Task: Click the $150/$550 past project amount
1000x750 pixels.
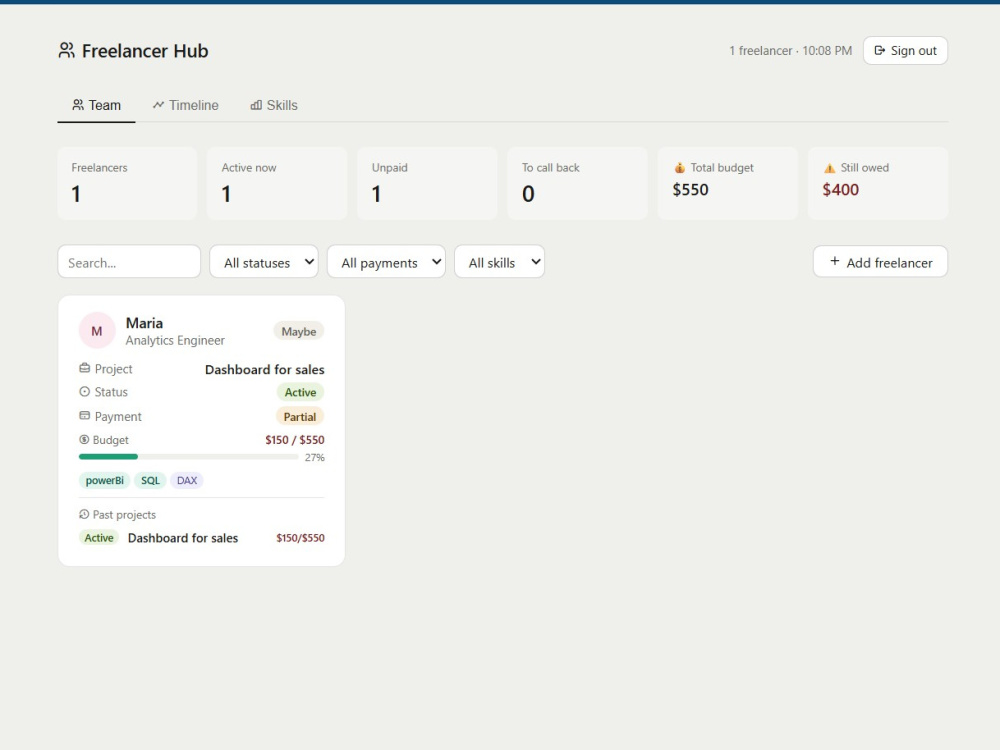Action: [300, 538]
